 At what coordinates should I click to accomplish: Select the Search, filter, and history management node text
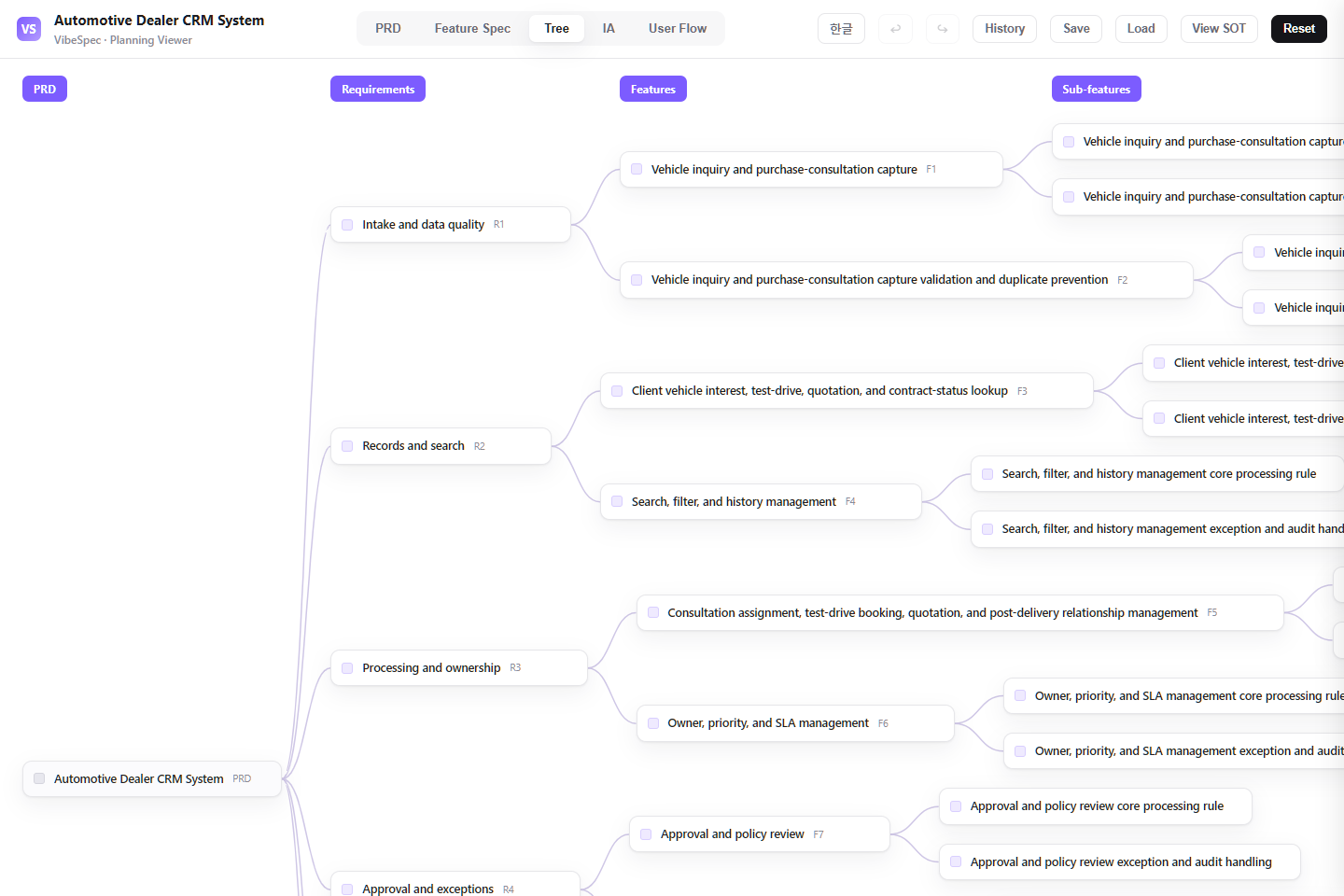(734, 502)
